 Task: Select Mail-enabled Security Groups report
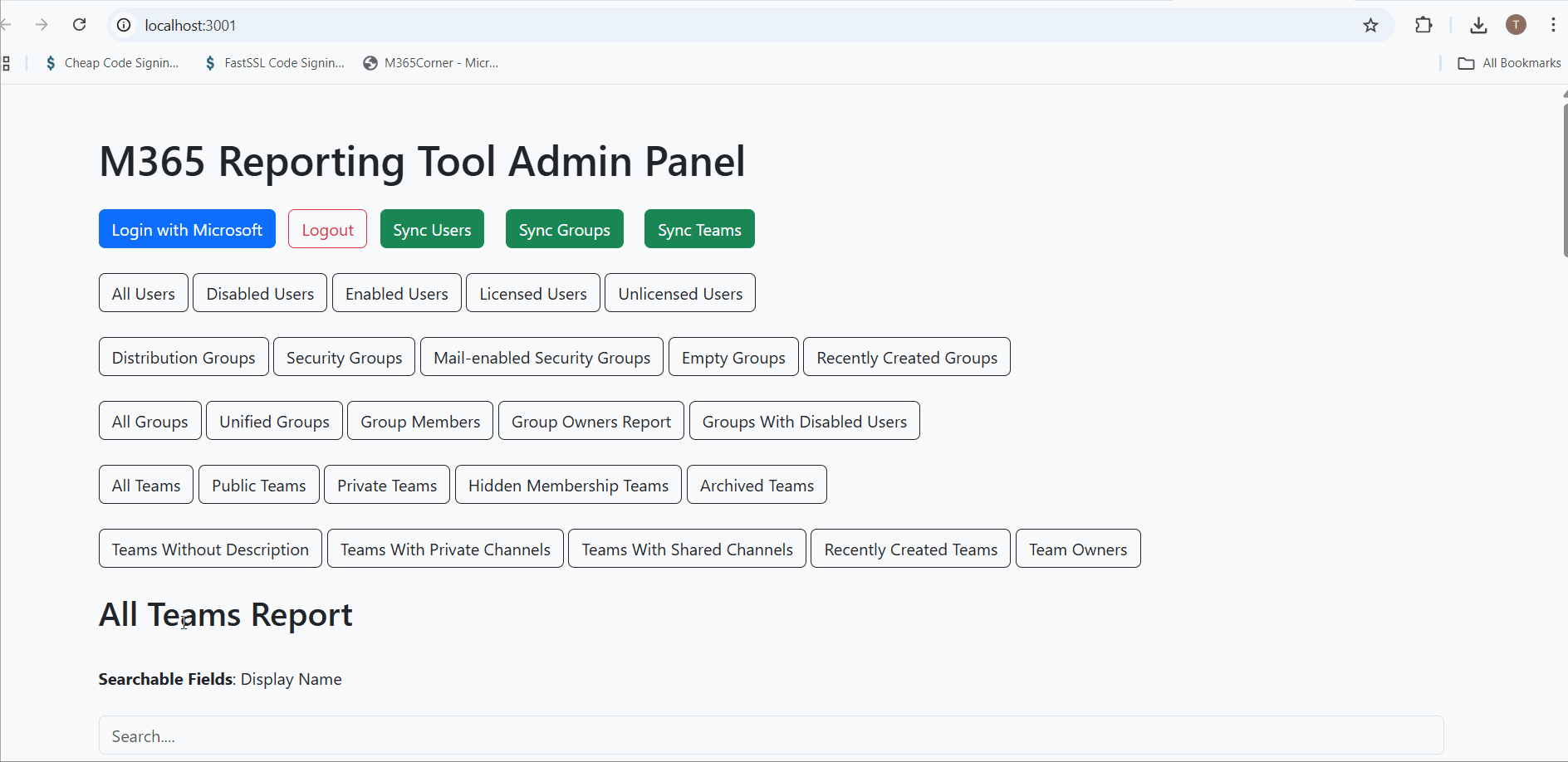click(x=541, y=357)
